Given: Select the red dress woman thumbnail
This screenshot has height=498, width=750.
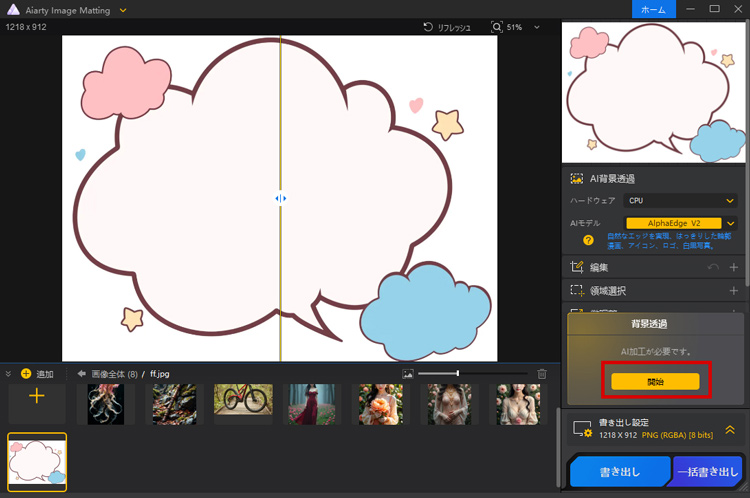Looking at the screenshot, I should (x=312, y=404).
